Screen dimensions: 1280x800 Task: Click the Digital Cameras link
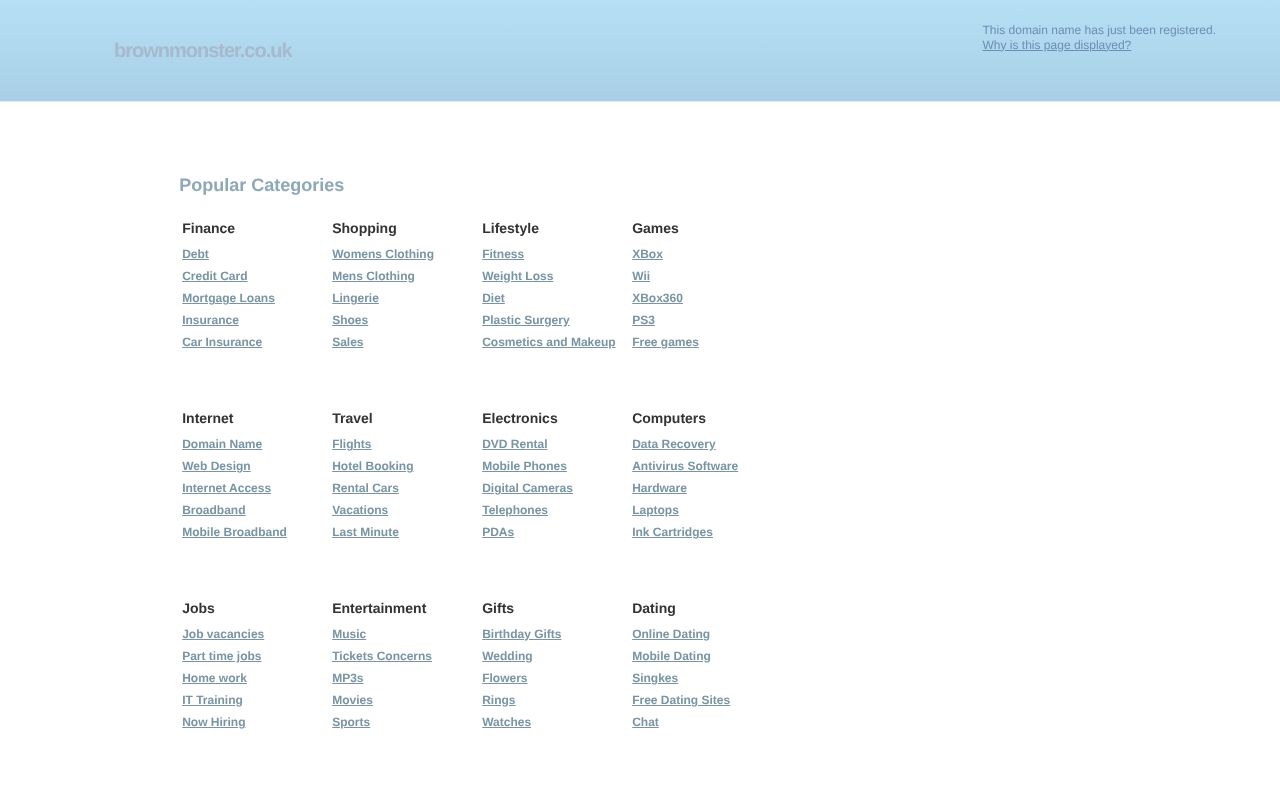point(527,488)
